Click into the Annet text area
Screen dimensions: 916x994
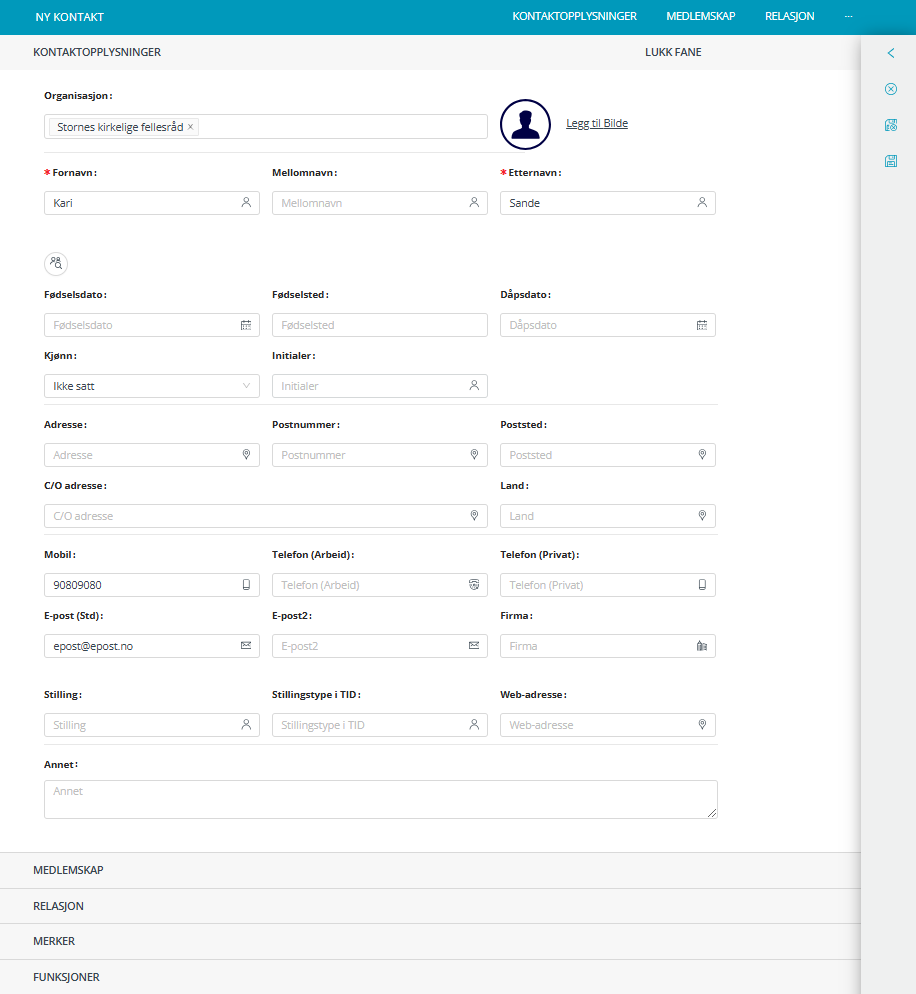coord(380,799)
